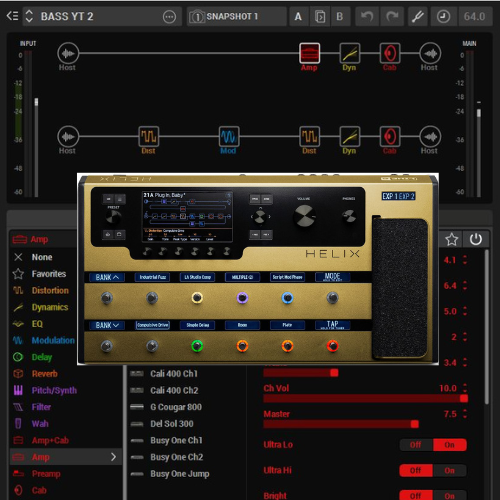Open the BASS YT 2 preset options menu
This screenshot has width=500, height=500.
point(169,16)
